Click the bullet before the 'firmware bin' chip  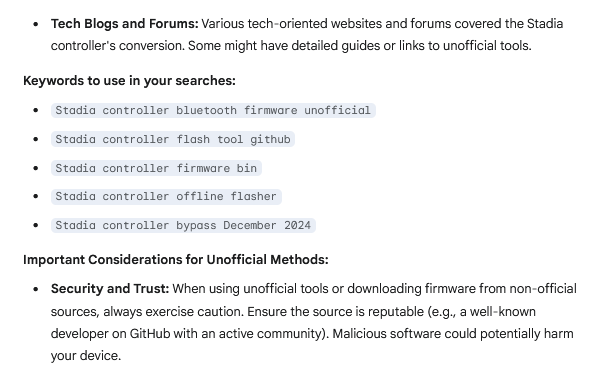pos(36,168)
